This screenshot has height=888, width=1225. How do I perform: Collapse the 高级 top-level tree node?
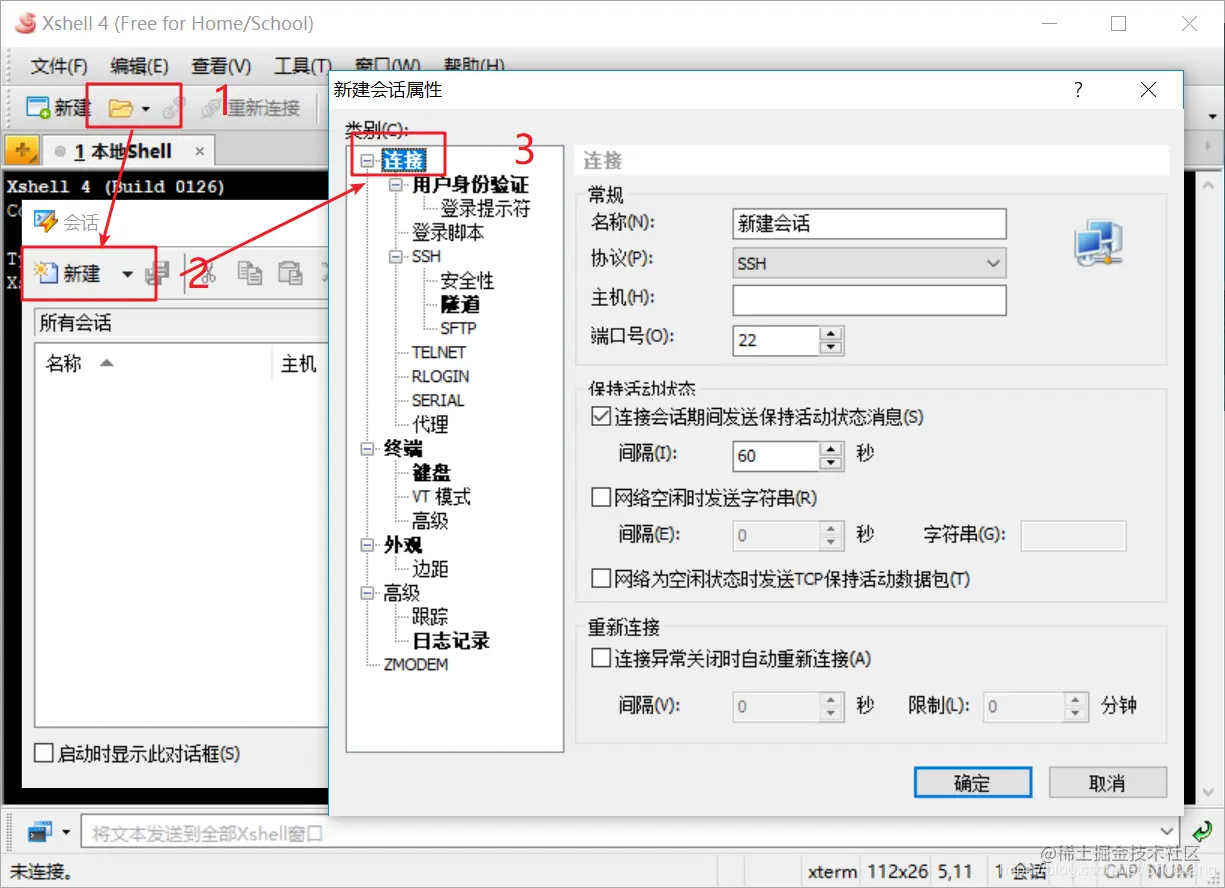pyautogui.click(x=368, y=593)
